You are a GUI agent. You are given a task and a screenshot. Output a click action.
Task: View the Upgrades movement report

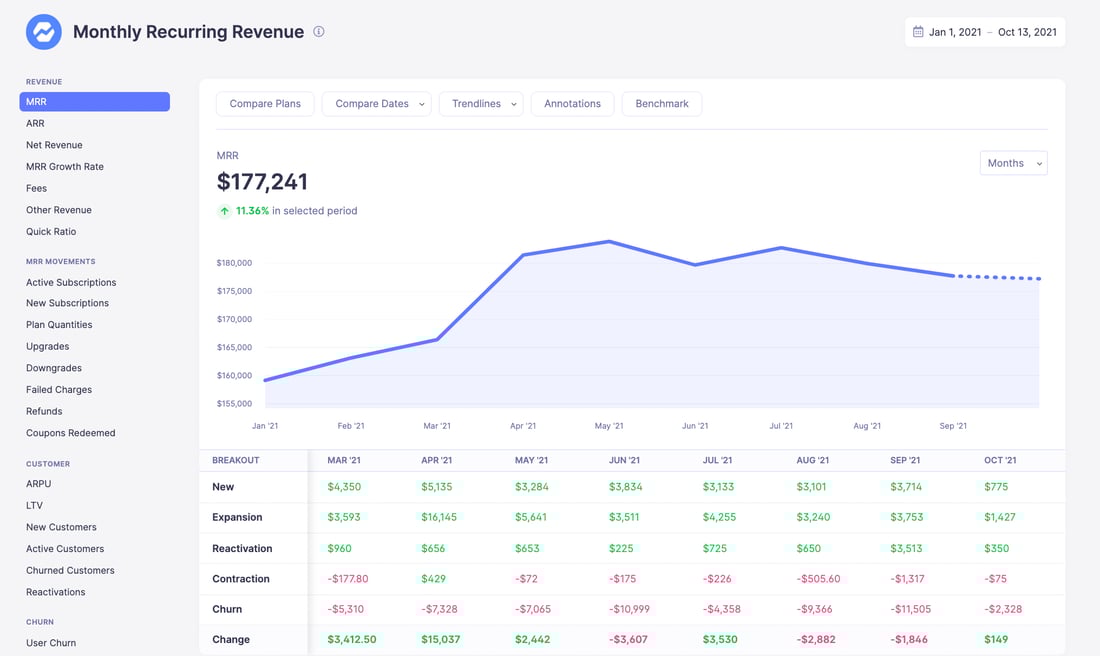[49, 346]
